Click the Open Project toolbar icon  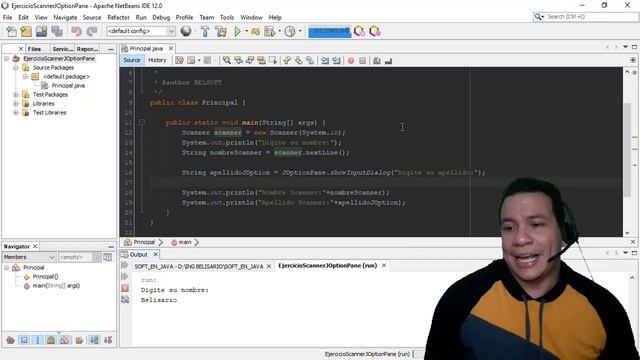41,31
